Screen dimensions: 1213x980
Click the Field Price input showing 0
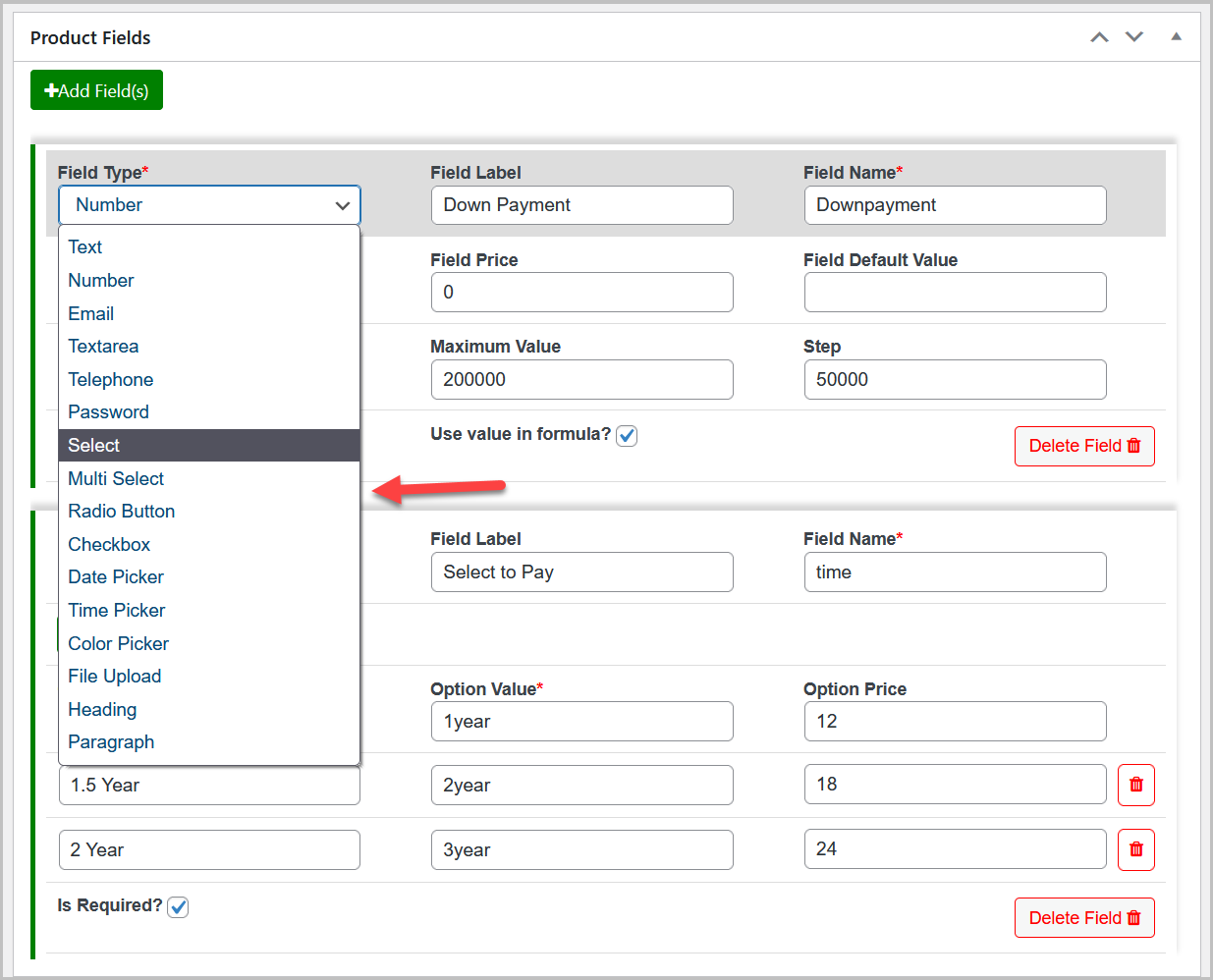coord(581,292)
